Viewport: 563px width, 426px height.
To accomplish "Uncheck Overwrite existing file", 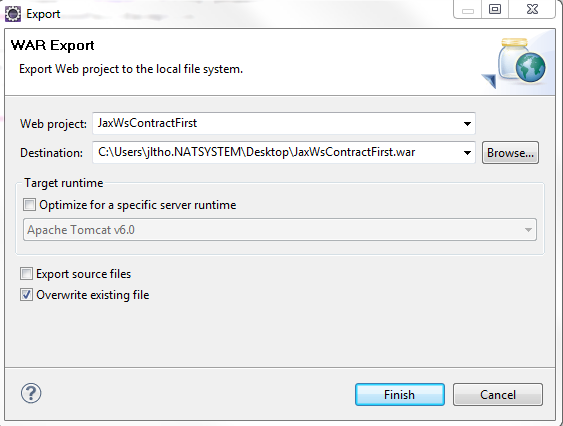I will pos(26,295).
